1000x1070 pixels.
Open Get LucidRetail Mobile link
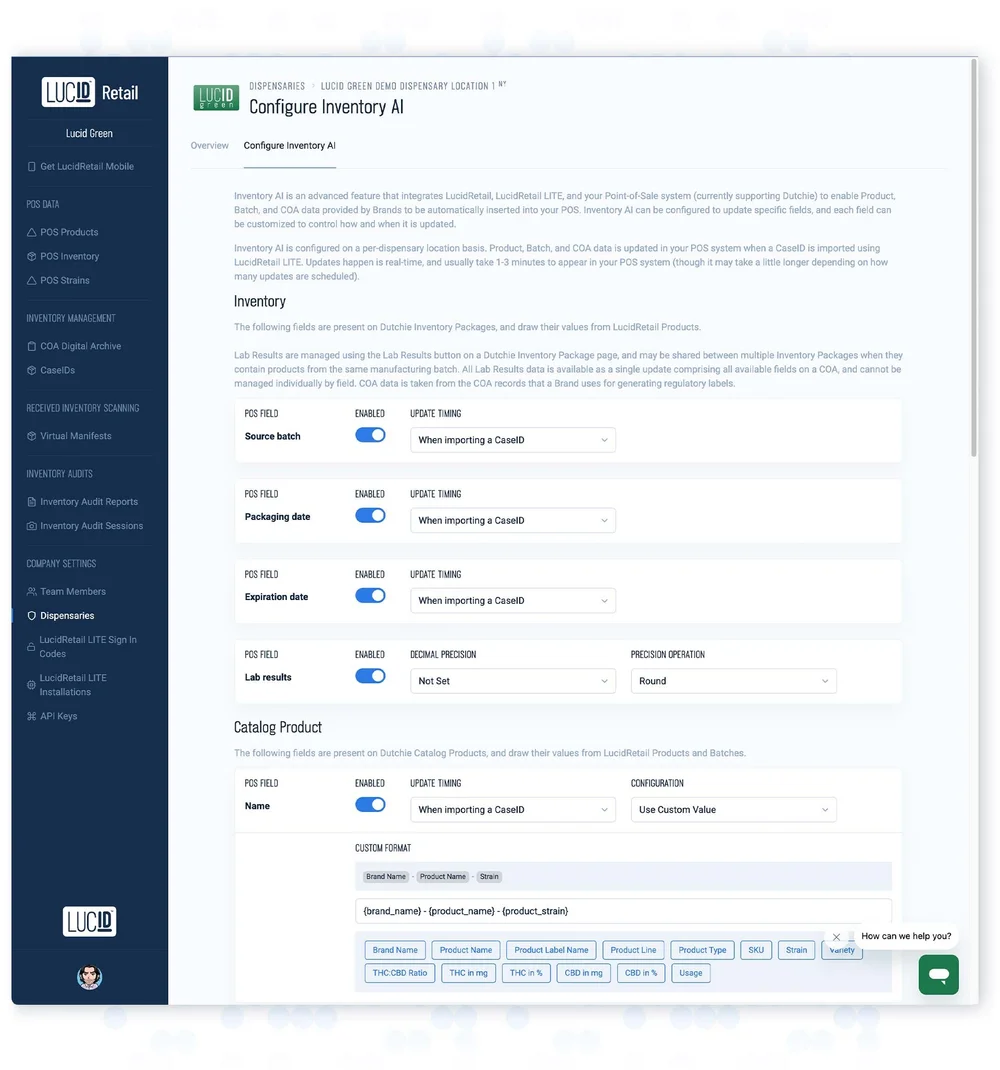coord(87,167)
